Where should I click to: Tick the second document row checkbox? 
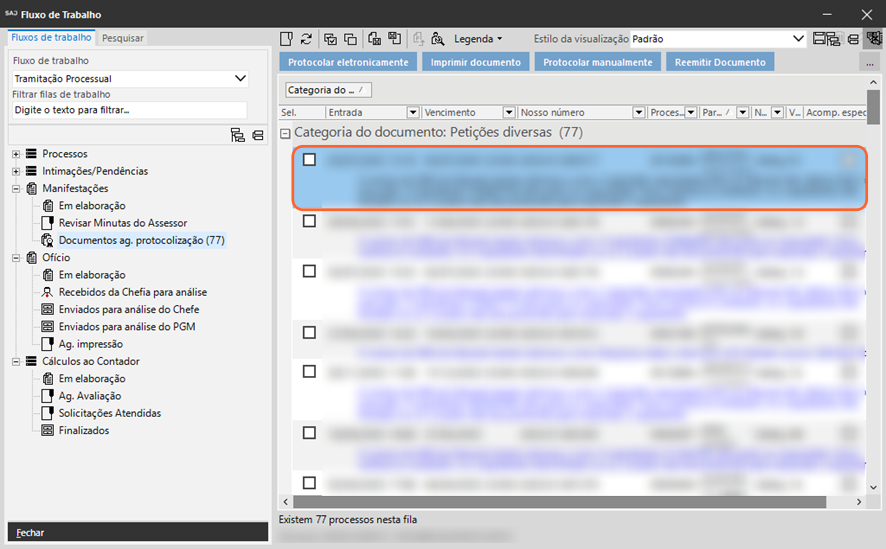[309, 221]
